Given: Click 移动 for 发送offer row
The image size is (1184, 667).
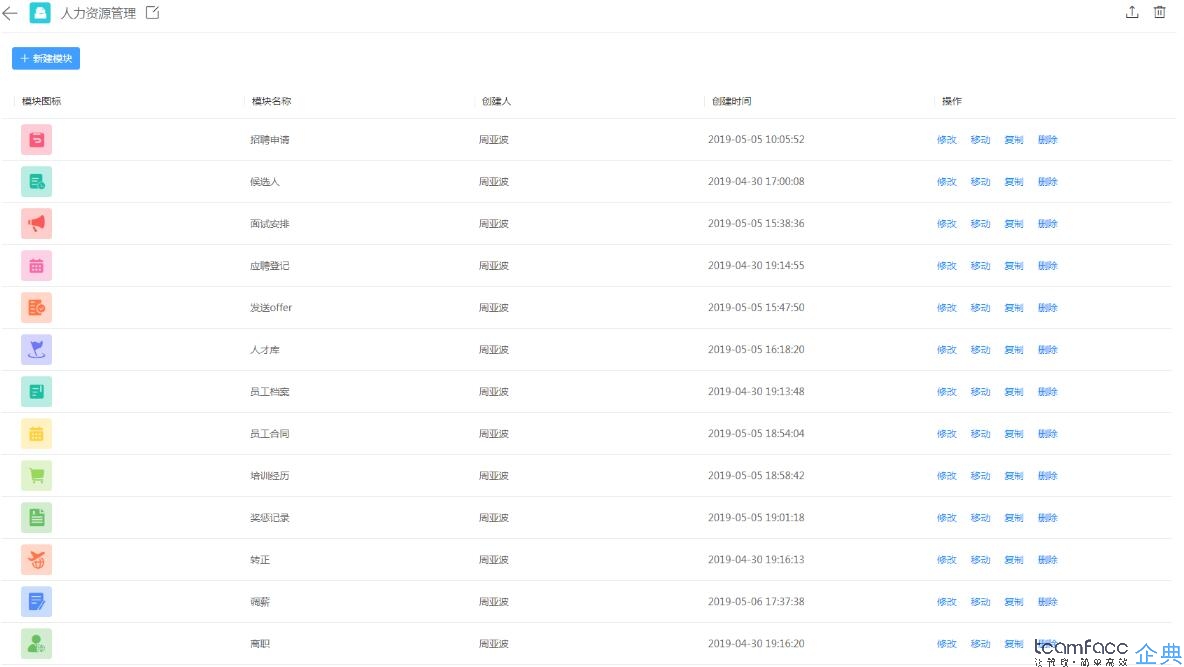Looking at the screenshot, I should pos(980,307).
